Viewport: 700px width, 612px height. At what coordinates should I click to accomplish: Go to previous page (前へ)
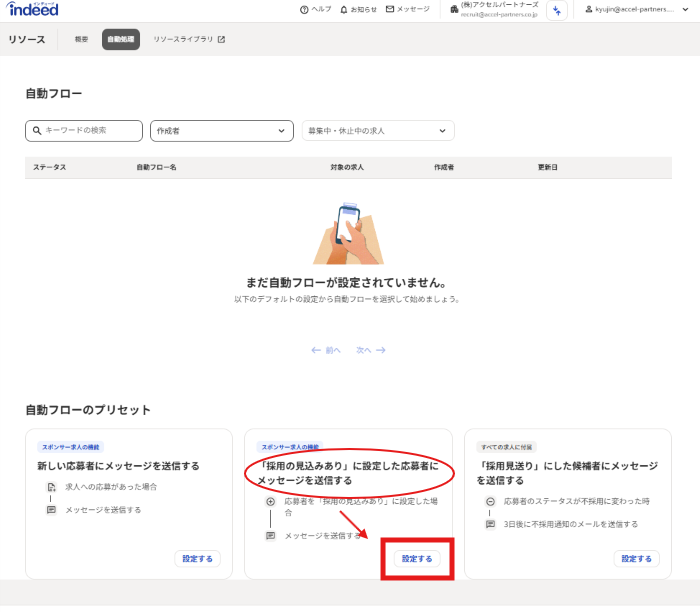pyautogui.click(x=326, y=350)
